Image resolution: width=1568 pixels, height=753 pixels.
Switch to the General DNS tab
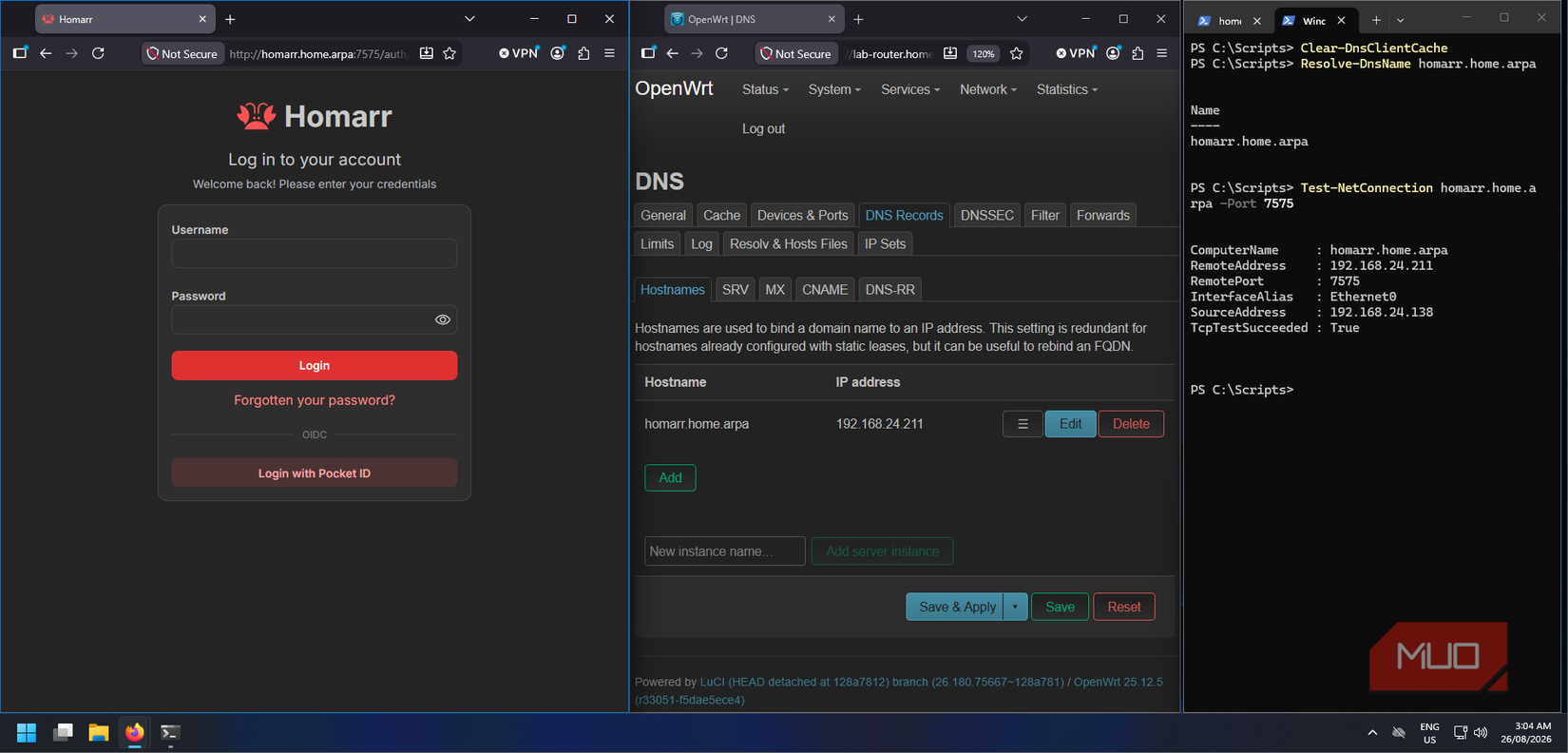(x=662, y=215)
